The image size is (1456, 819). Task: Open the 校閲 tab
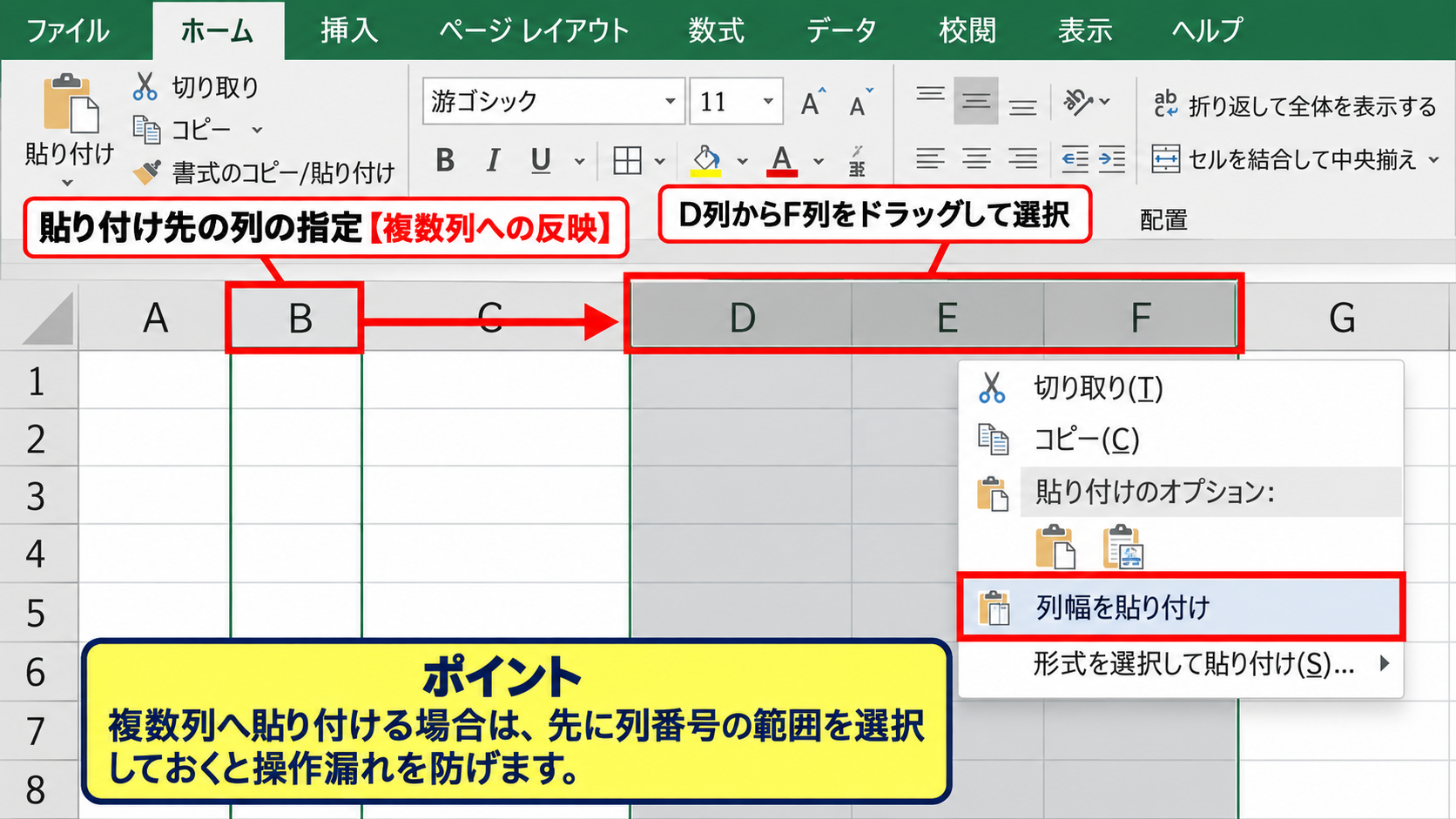[x=967, y=30]
